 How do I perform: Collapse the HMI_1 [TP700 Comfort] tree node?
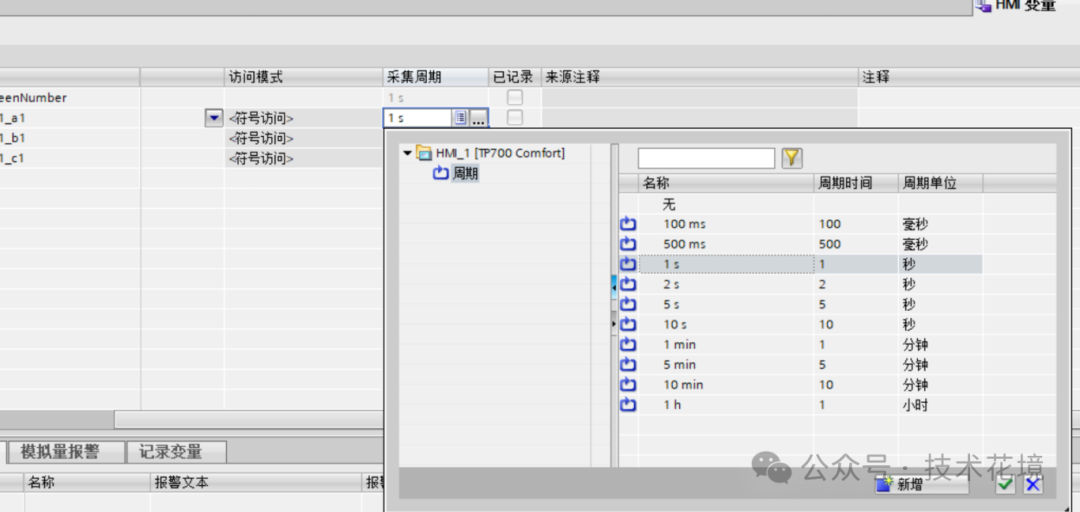408,153
